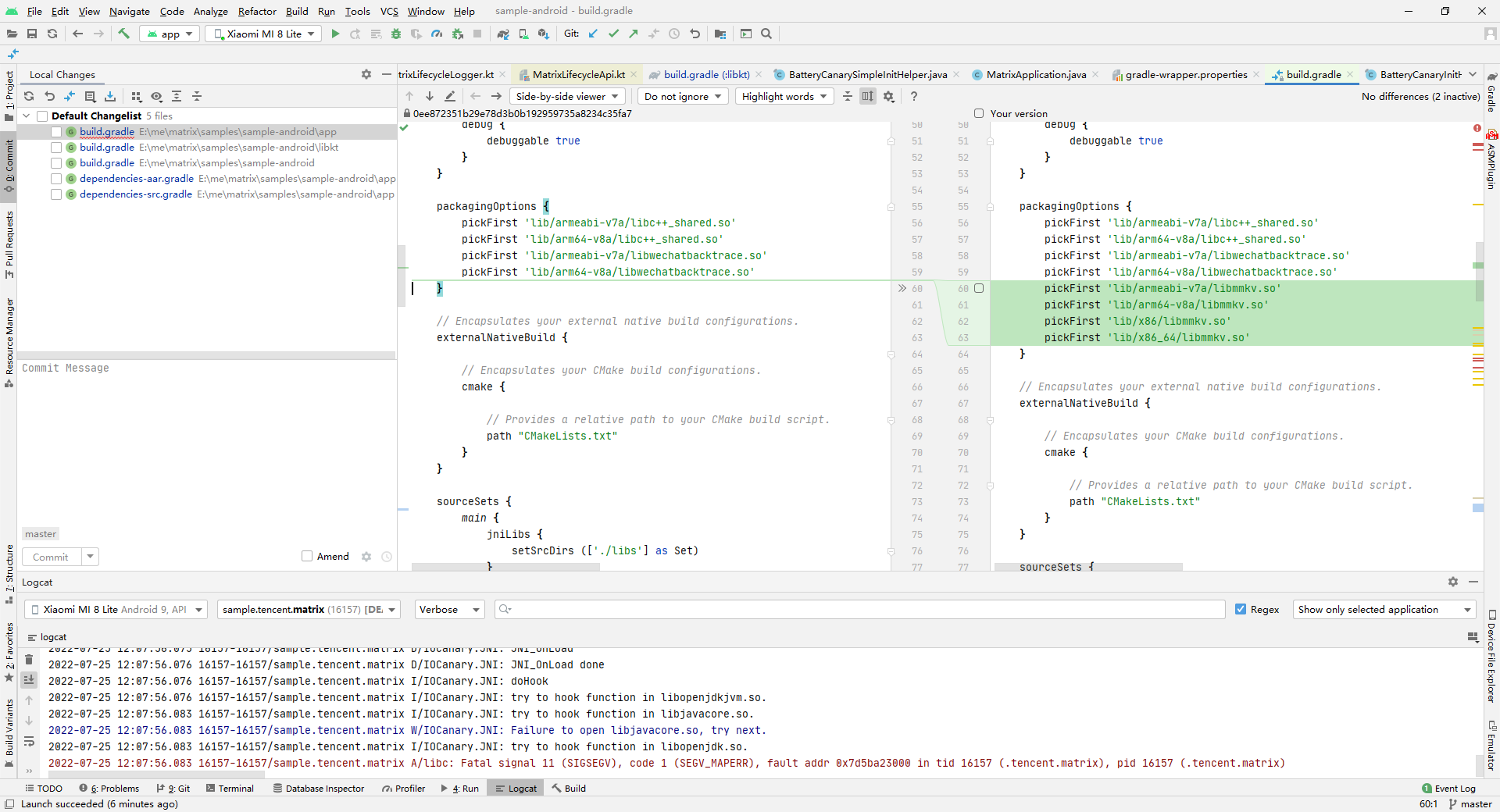Image resolution: width=1500 pixels, height=812 pixels.
Task: Check the dependencies-aar.gradle file checkbox
Action: (x=56, y=179)
